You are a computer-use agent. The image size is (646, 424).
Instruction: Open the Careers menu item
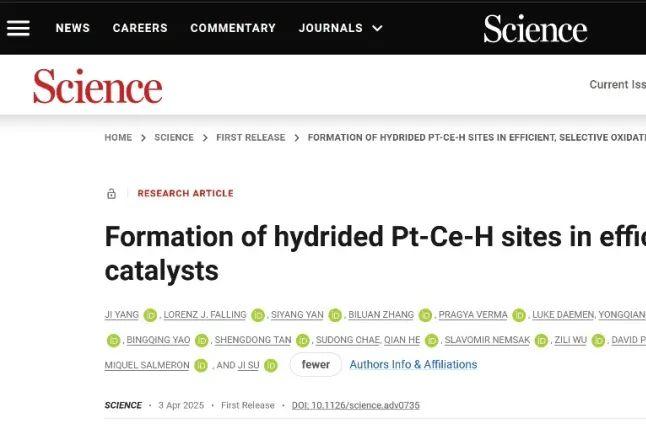[x=140, y=28]
